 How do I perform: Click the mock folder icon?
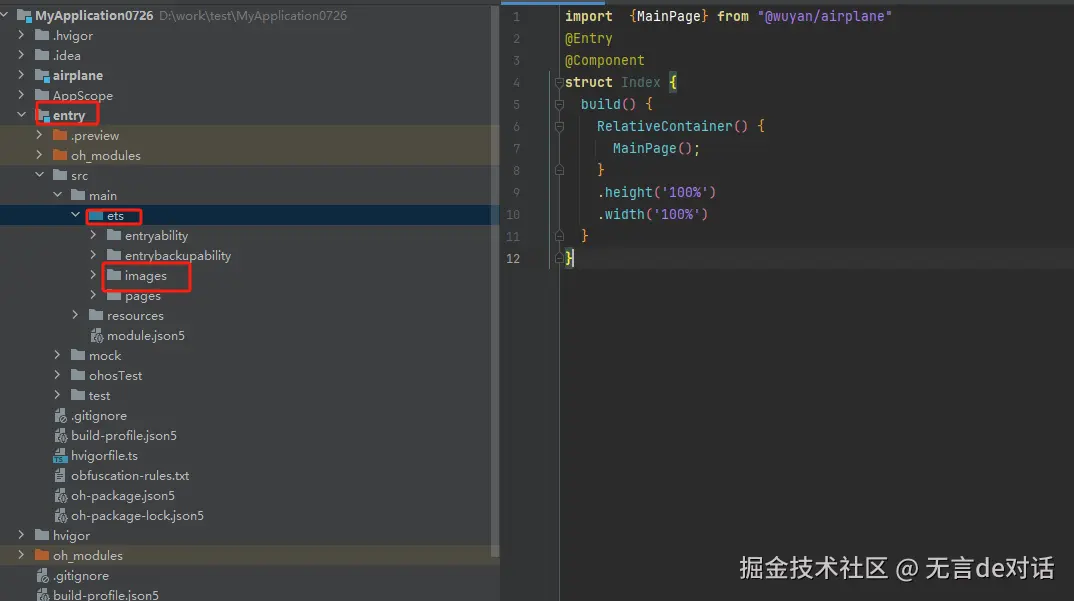tap(78, 355)
